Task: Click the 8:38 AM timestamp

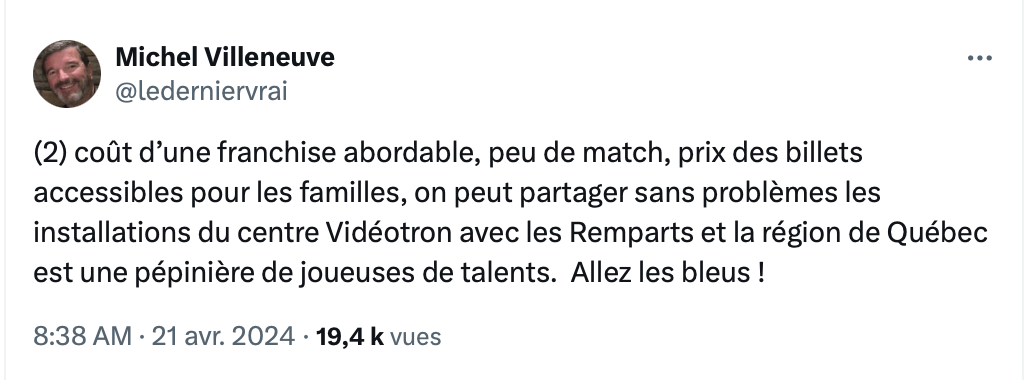Action: pos(82,337)
